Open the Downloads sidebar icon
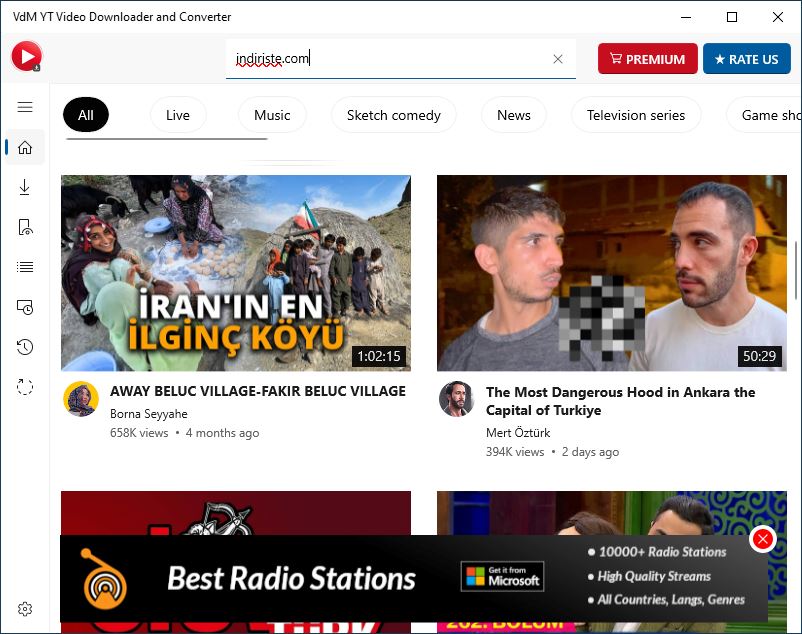This screenshot has height=634, width=802. tap(25, 188)
